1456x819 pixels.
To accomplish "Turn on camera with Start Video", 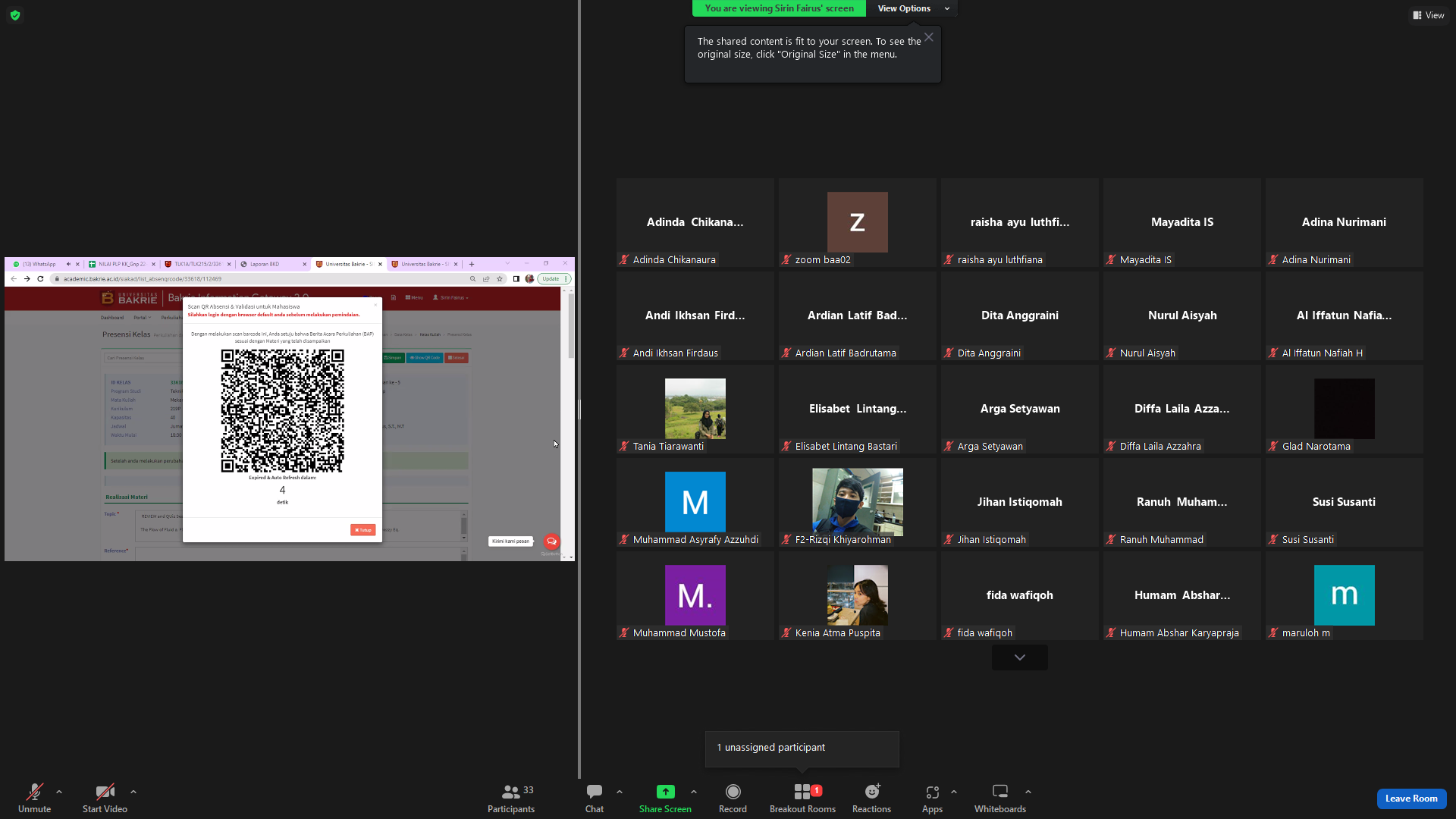I will (105, 798).
